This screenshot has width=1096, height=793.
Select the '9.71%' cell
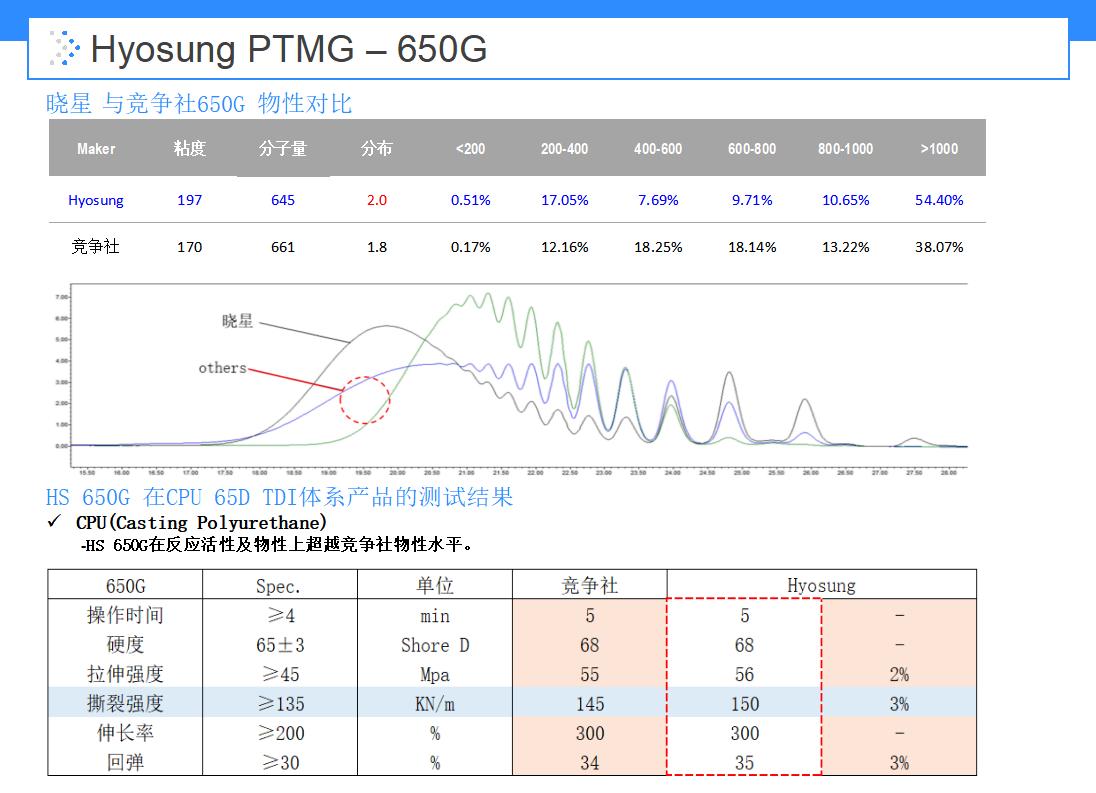click(x=751, y=200)
